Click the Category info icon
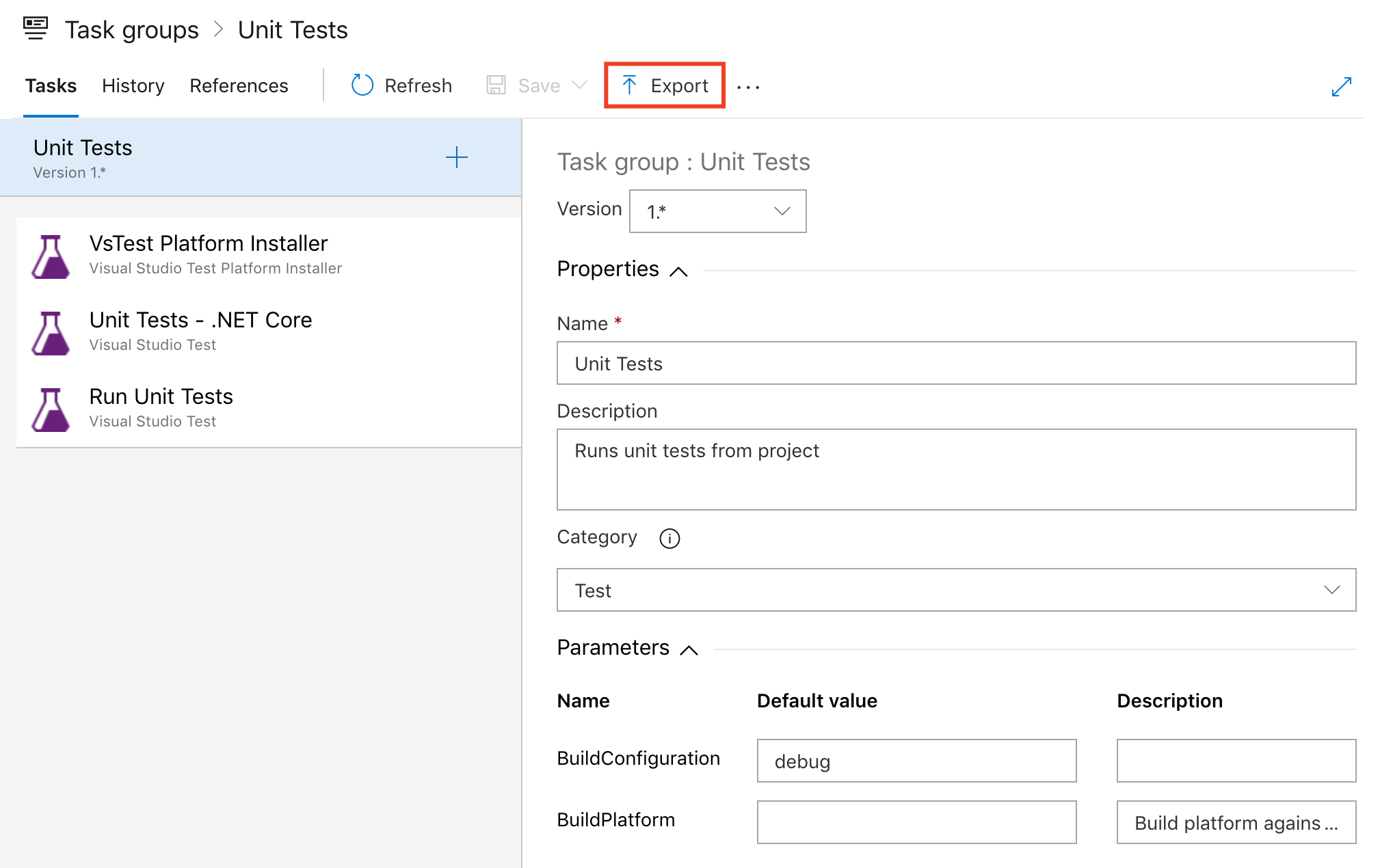 [x=669, y=539]
